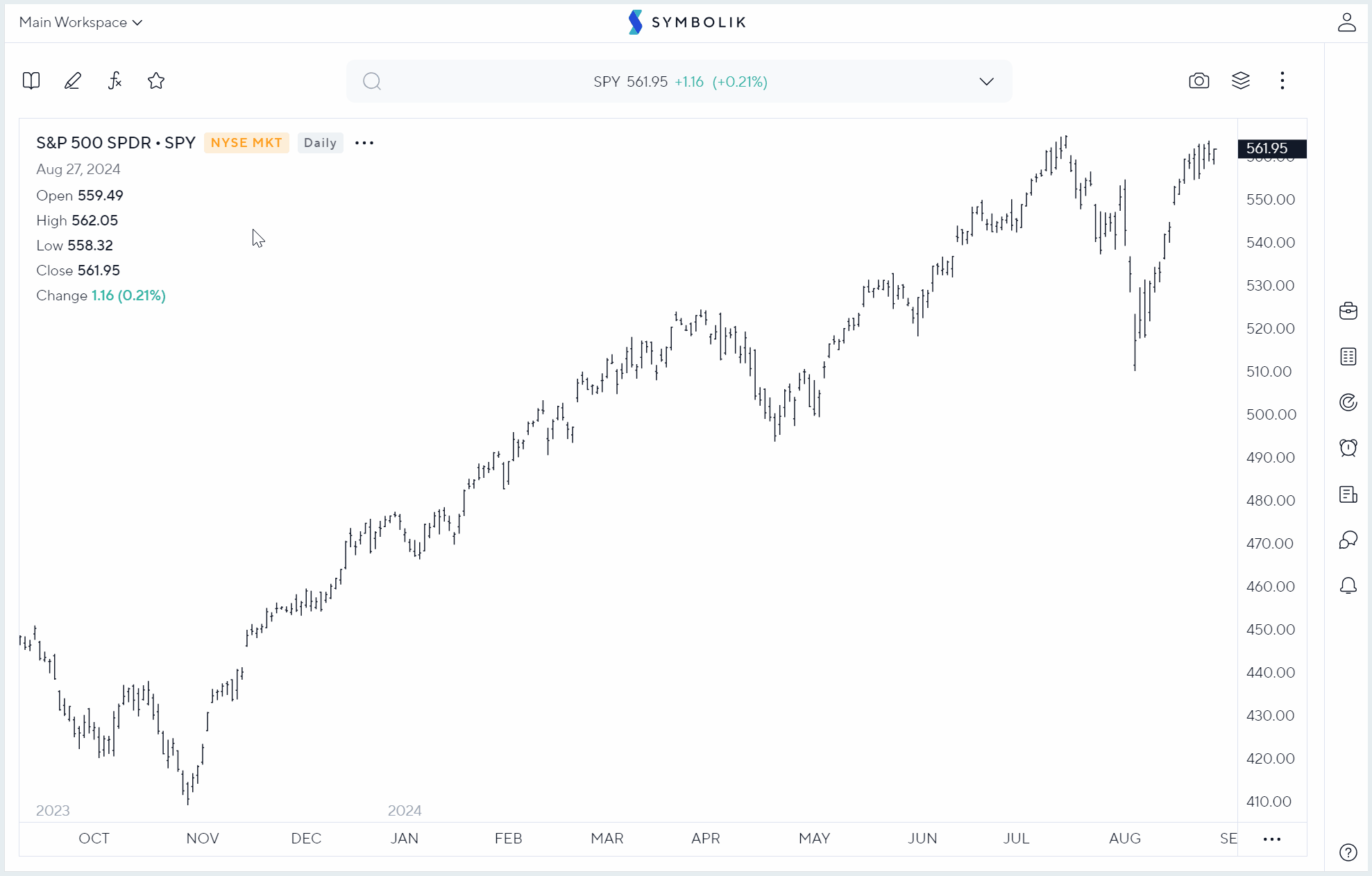The height and width of the screenshot is (876, 1372).
Task: Open the chat bubbles icon
Action: pyautogui.click(x=1348, y=540)
